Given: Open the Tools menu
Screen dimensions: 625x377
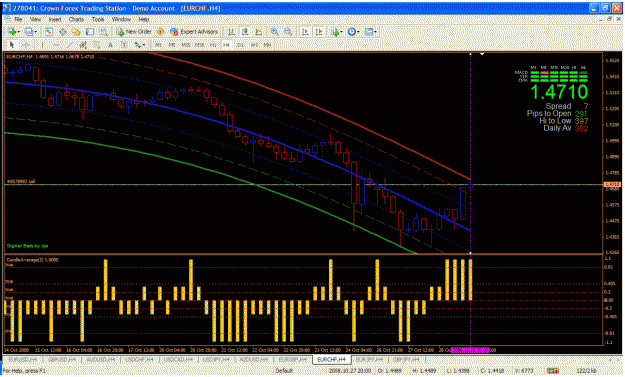Looking at the screenshot, I should pyautogui.click(x=98, y=19).
